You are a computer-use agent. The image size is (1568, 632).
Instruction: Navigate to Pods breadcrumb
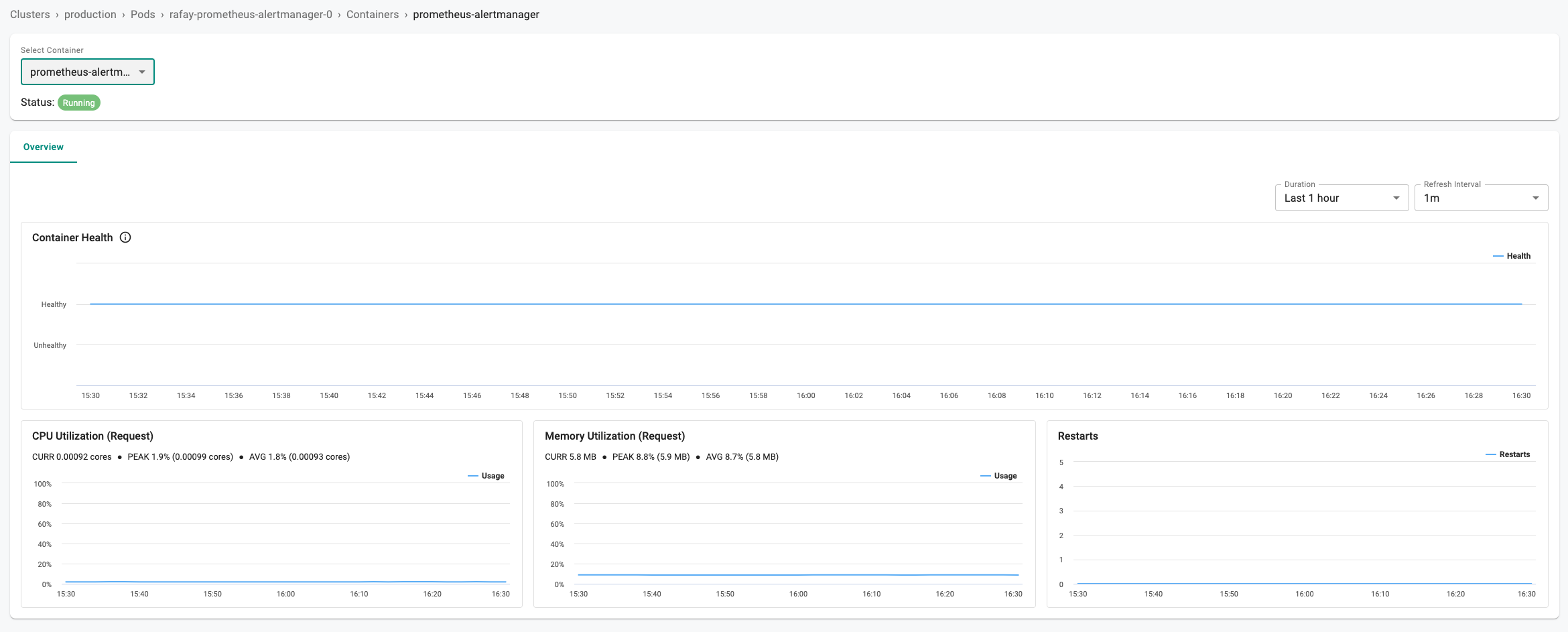pos(143,14)
